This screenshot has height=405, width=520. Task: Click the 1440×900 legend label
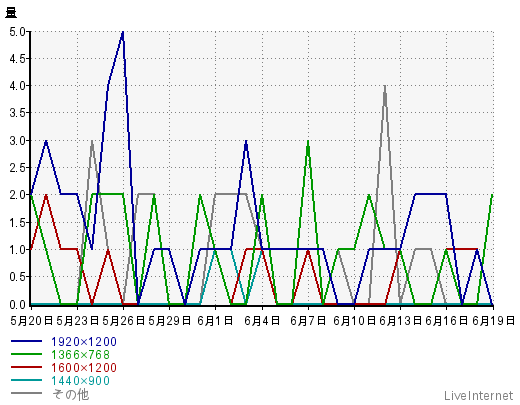(x=80, y=381)
